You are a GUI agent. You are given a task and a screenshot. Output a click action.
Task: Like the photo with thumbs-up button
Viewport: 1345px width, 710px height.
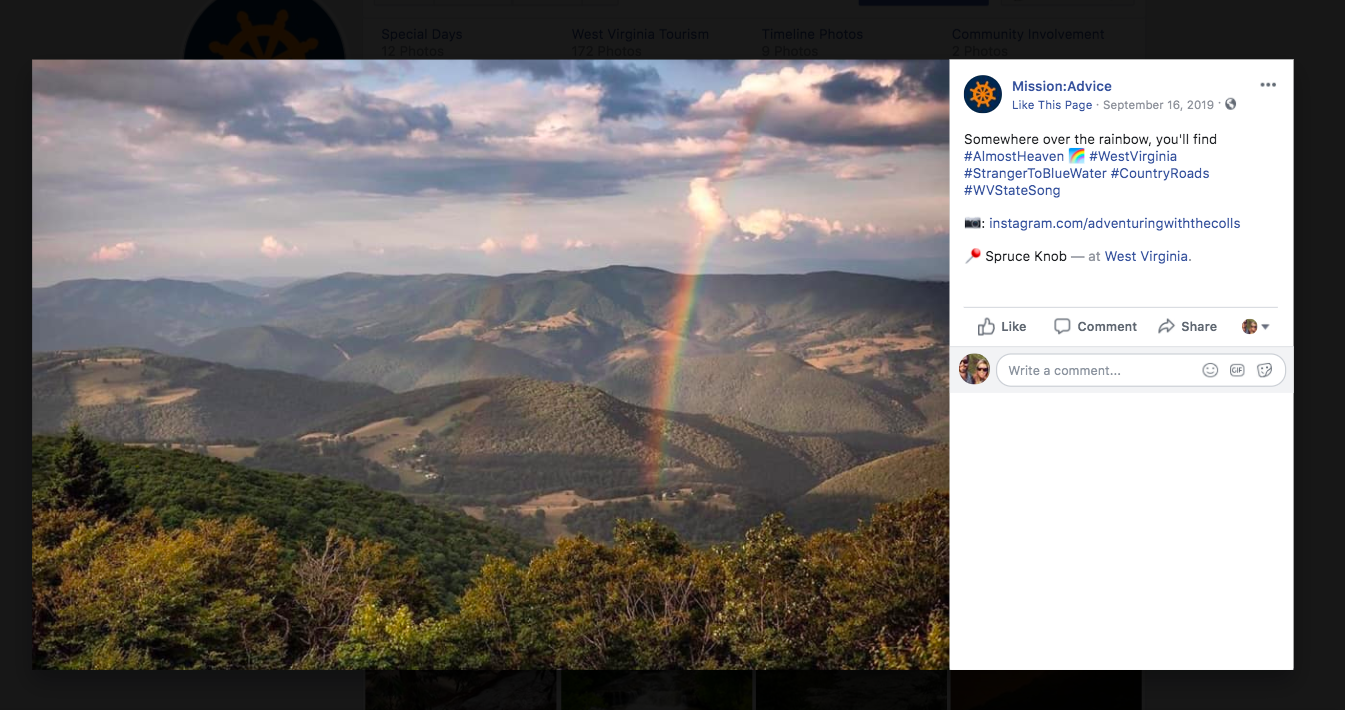[1002, 326]
